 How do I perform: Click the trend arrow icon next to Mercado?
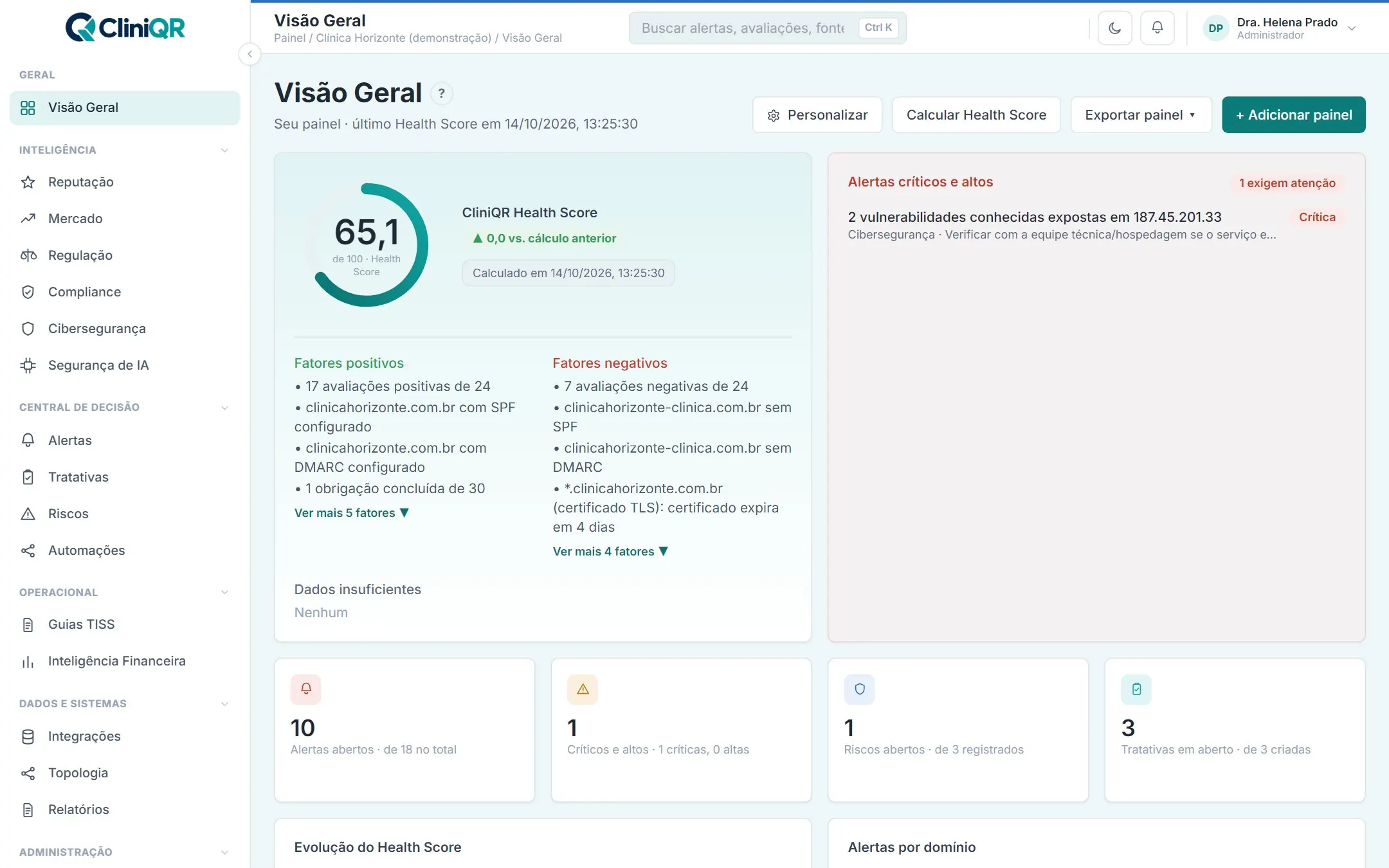click(28, 219)
